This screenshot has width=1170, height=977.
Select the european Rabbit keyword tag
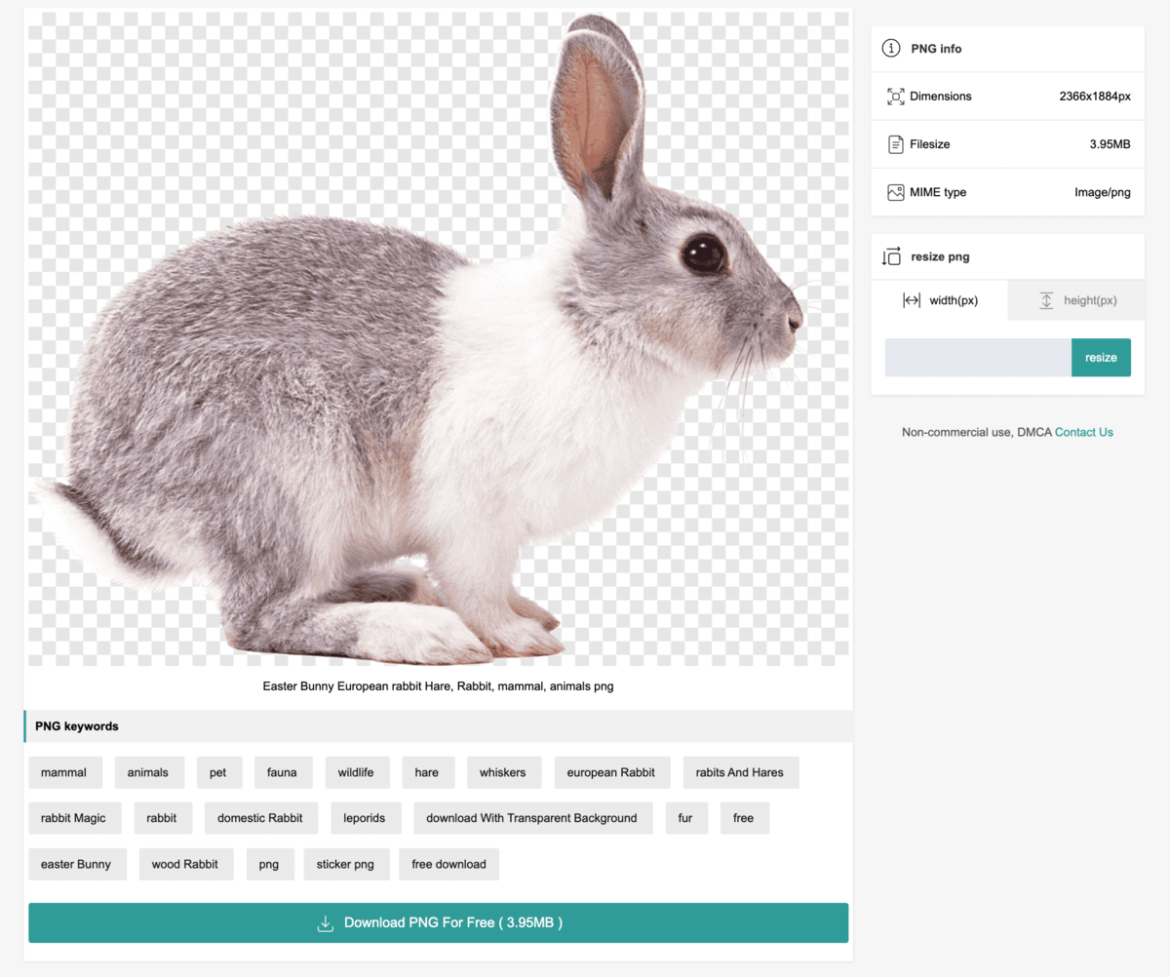pos(611,772)
